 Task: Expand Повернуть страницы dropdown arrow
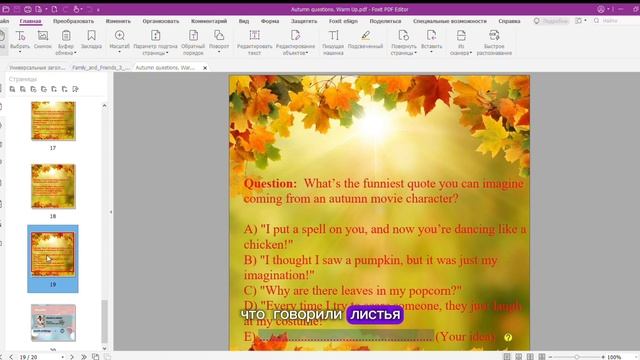point(416,53)
